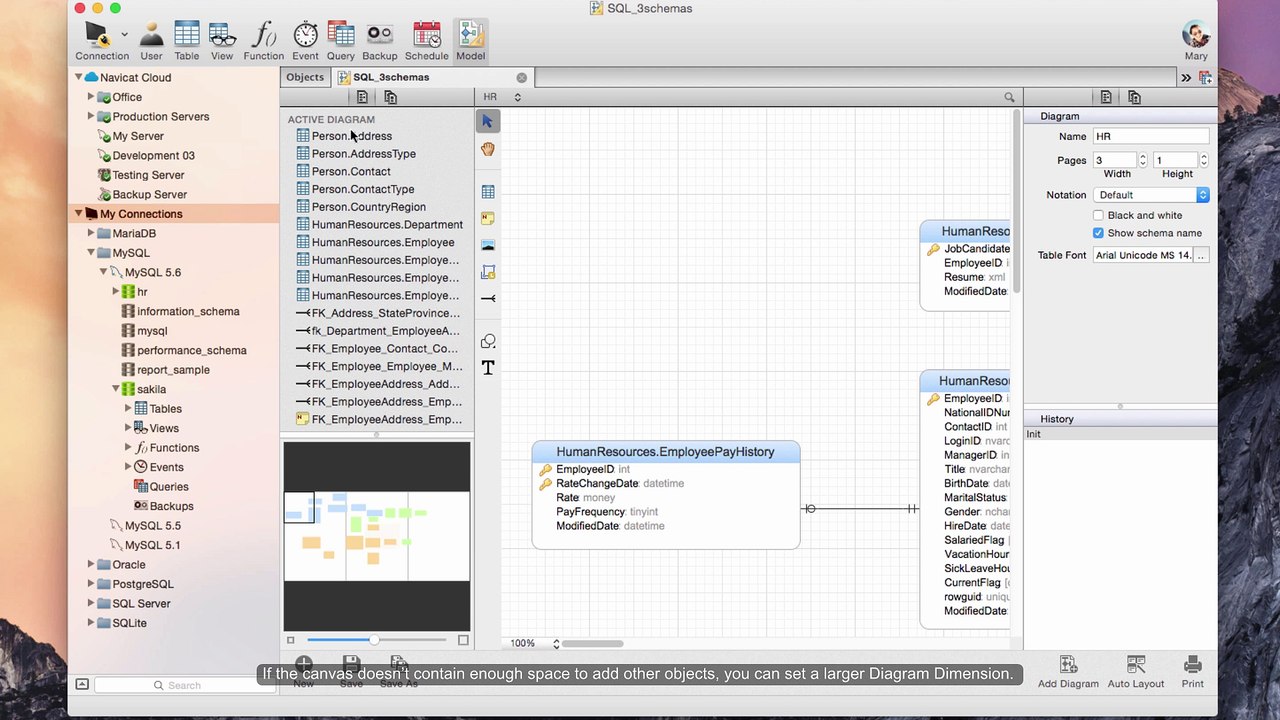Show hidden tabs with double chevron

point(1186,77)
